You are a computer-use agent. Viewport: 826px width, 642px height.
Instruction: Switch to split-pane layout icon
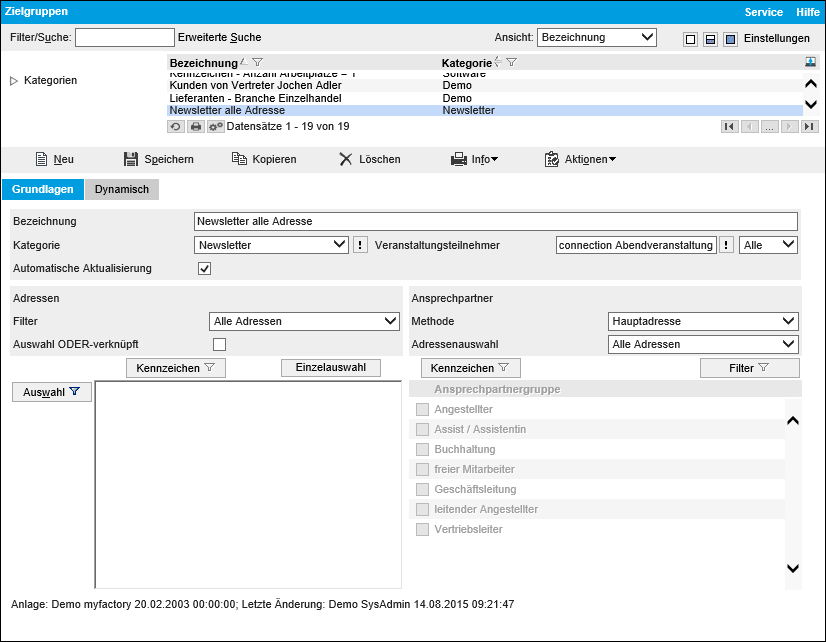[x=710, y=39]
